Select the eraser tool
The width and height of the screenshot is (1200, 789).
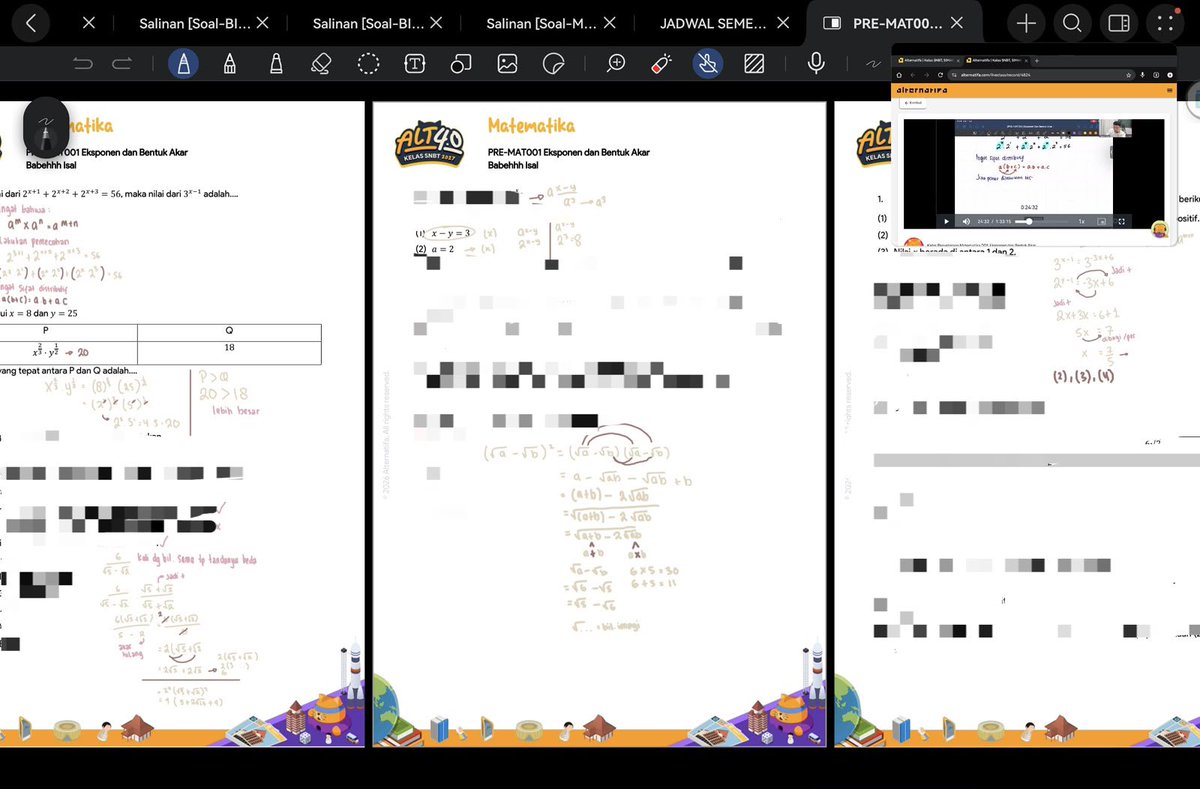[x=321, y=64]
